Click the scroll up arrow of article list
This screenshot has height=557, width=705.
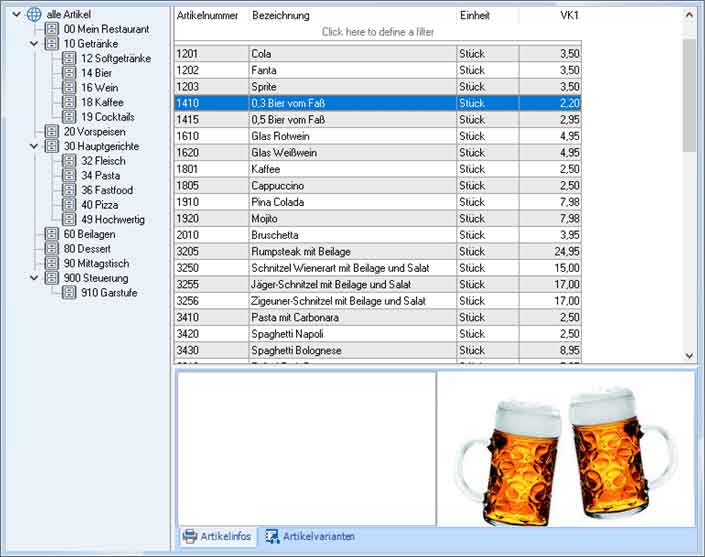[x=689, y=15]
